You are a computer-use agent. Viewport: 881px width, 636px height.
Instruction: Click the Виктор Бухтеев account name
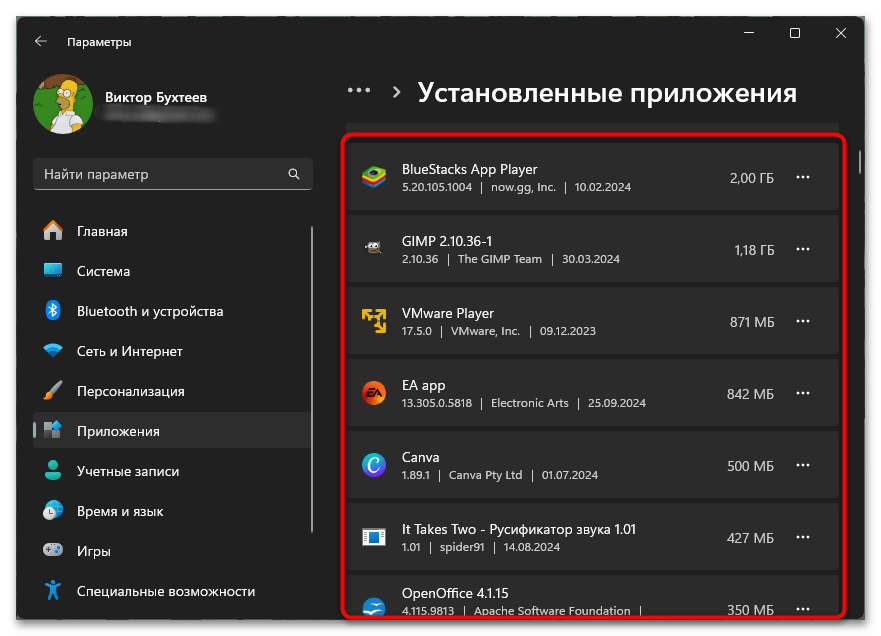(156, 97)
